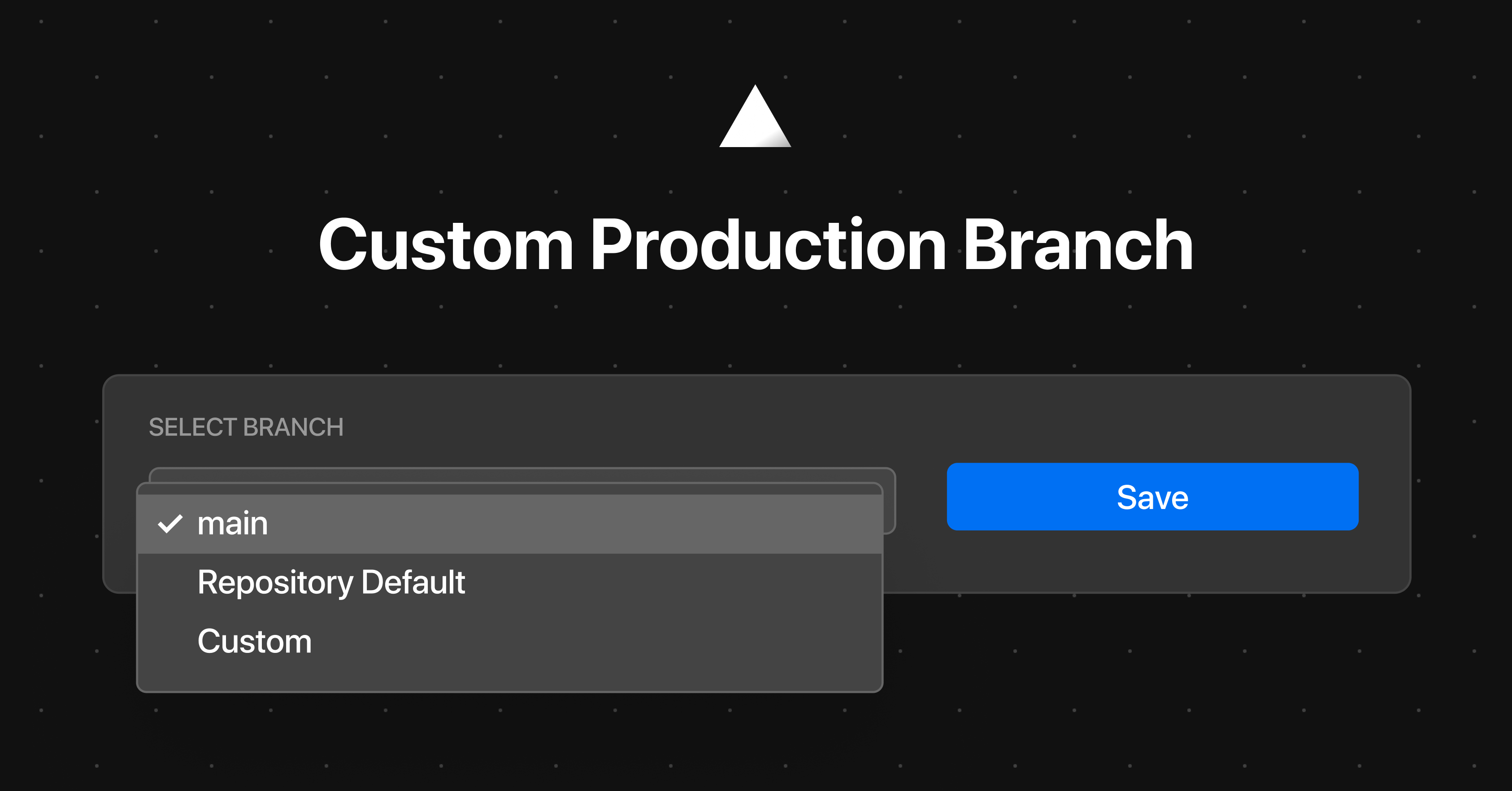Select the main branch option
1512x791 pixels.
232,523
